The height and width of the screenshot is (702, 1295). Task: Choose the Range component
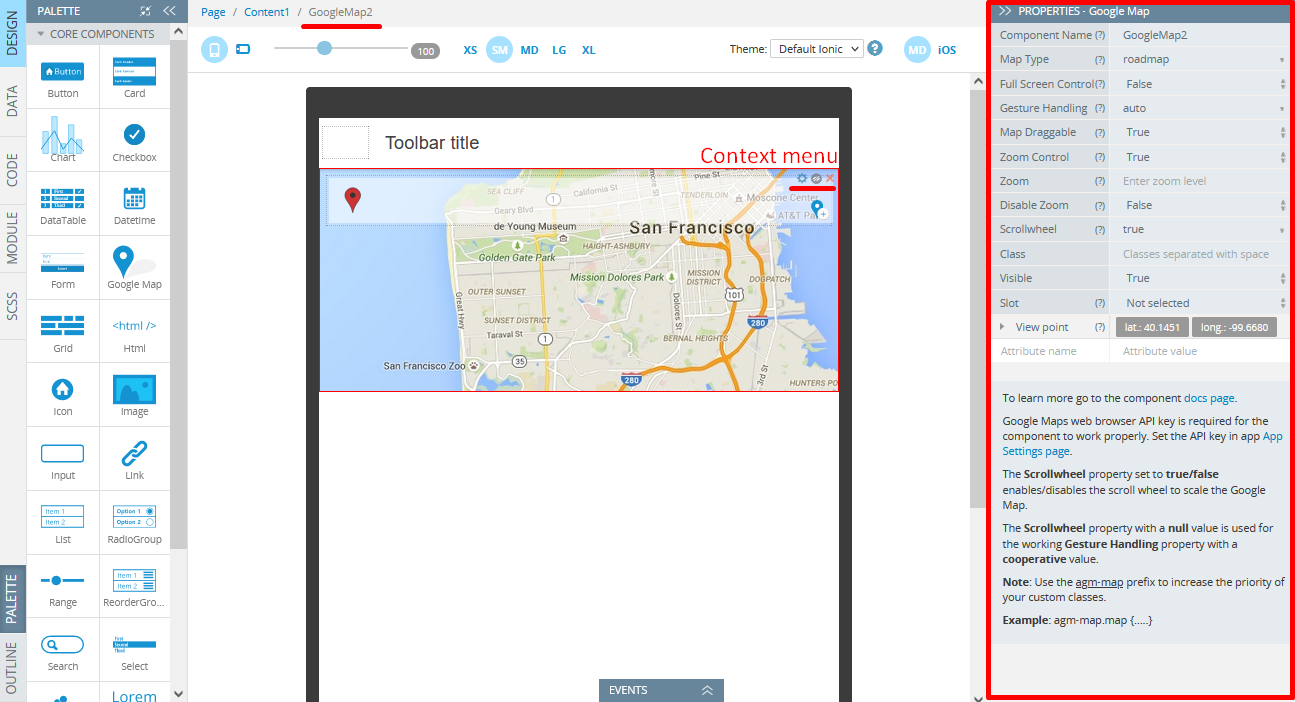[63, 586]
